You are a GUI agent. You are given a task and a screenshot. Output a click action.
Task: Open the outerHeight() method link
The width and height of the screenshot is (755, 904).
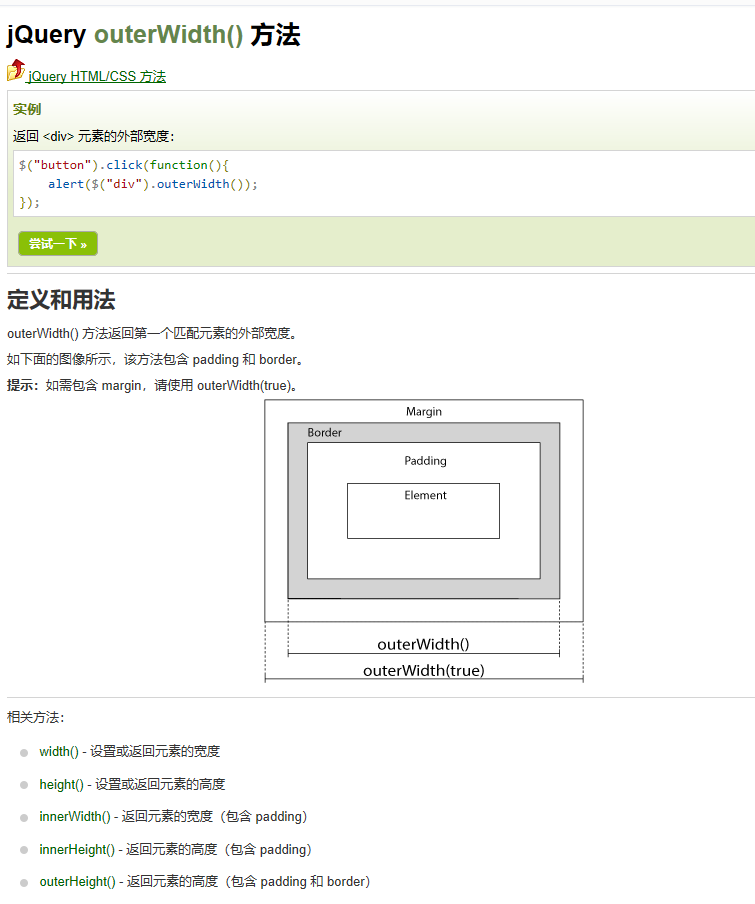pyautogui.click(x=78, y=882)
